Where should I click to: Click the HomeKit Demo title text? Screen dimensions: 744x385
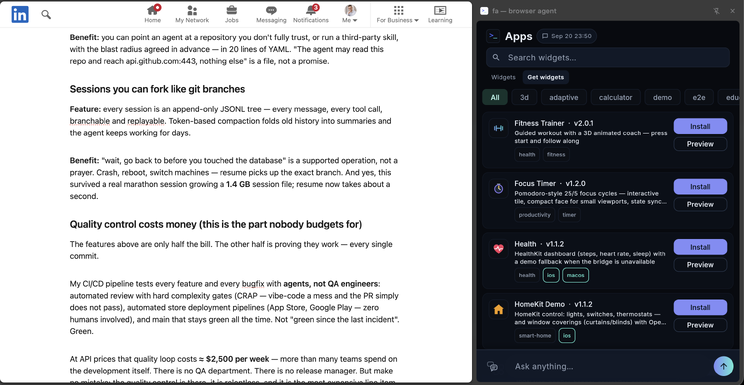pos(539,304)
